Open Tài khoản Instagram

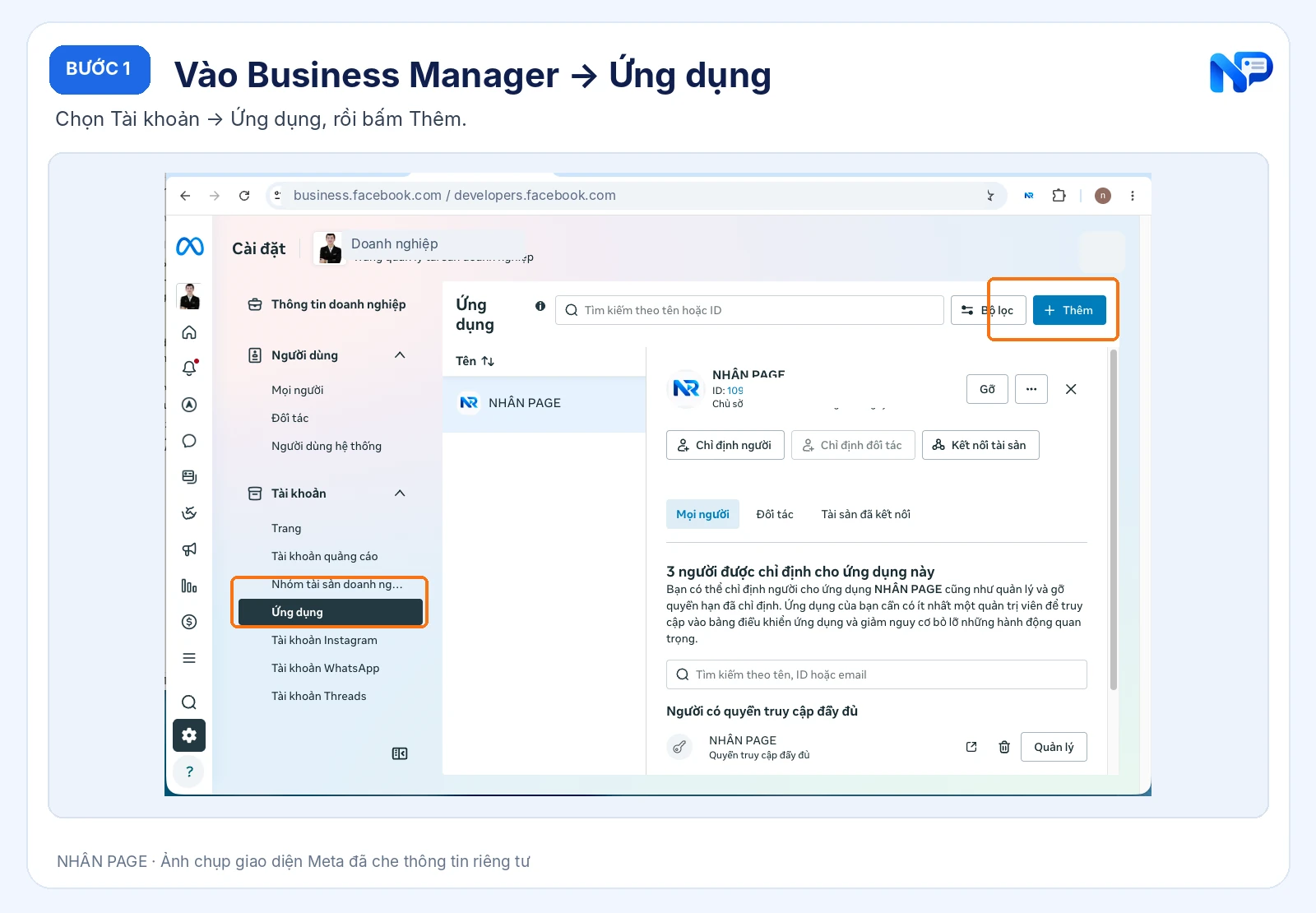click(x=324, y=640)
